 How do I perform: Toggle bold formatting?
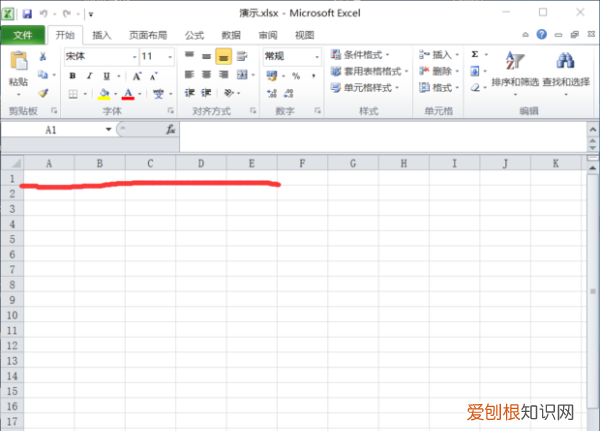72,76
